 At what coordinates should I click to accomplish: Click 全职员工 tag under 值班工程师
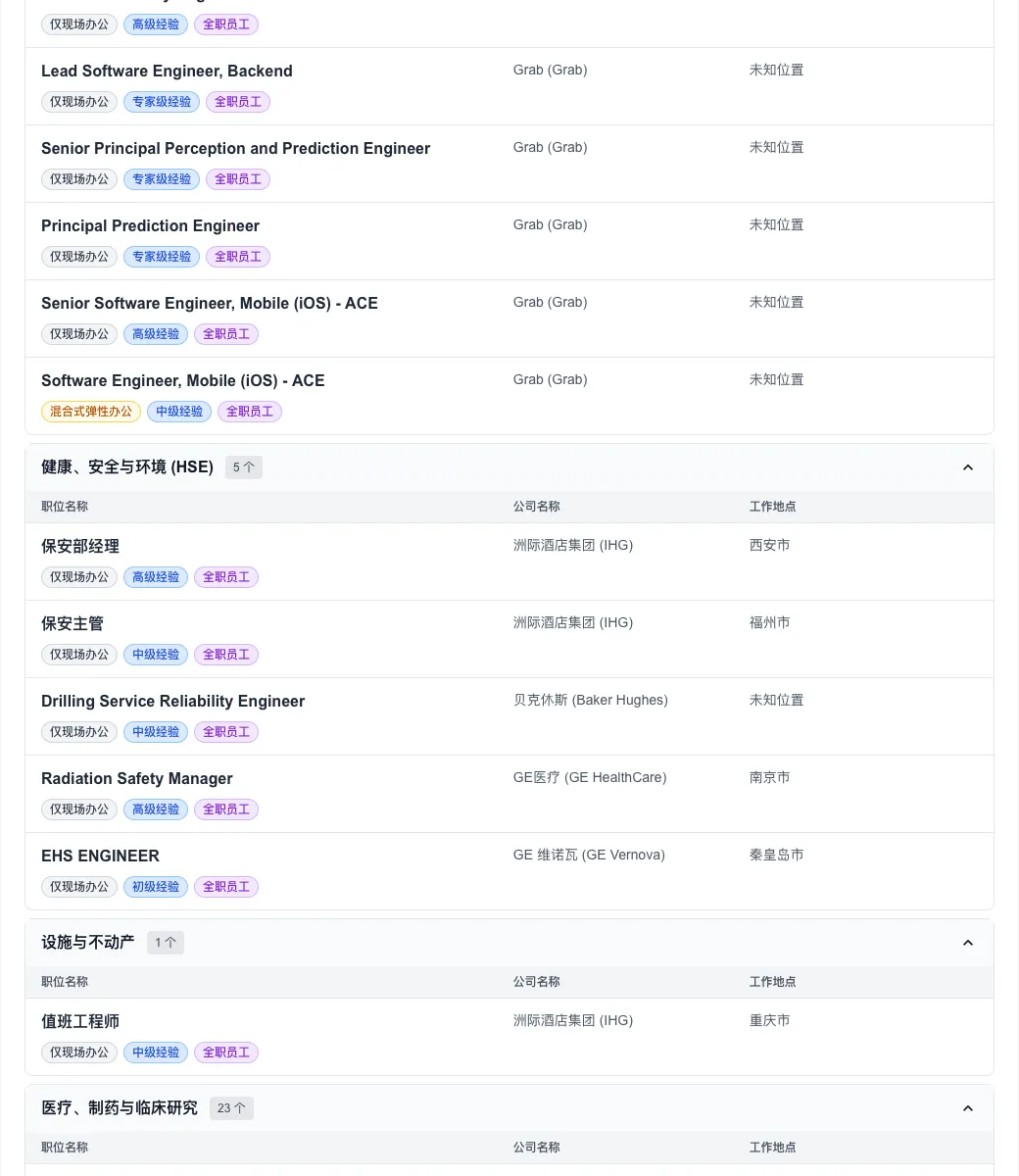tap(226, 1053)
